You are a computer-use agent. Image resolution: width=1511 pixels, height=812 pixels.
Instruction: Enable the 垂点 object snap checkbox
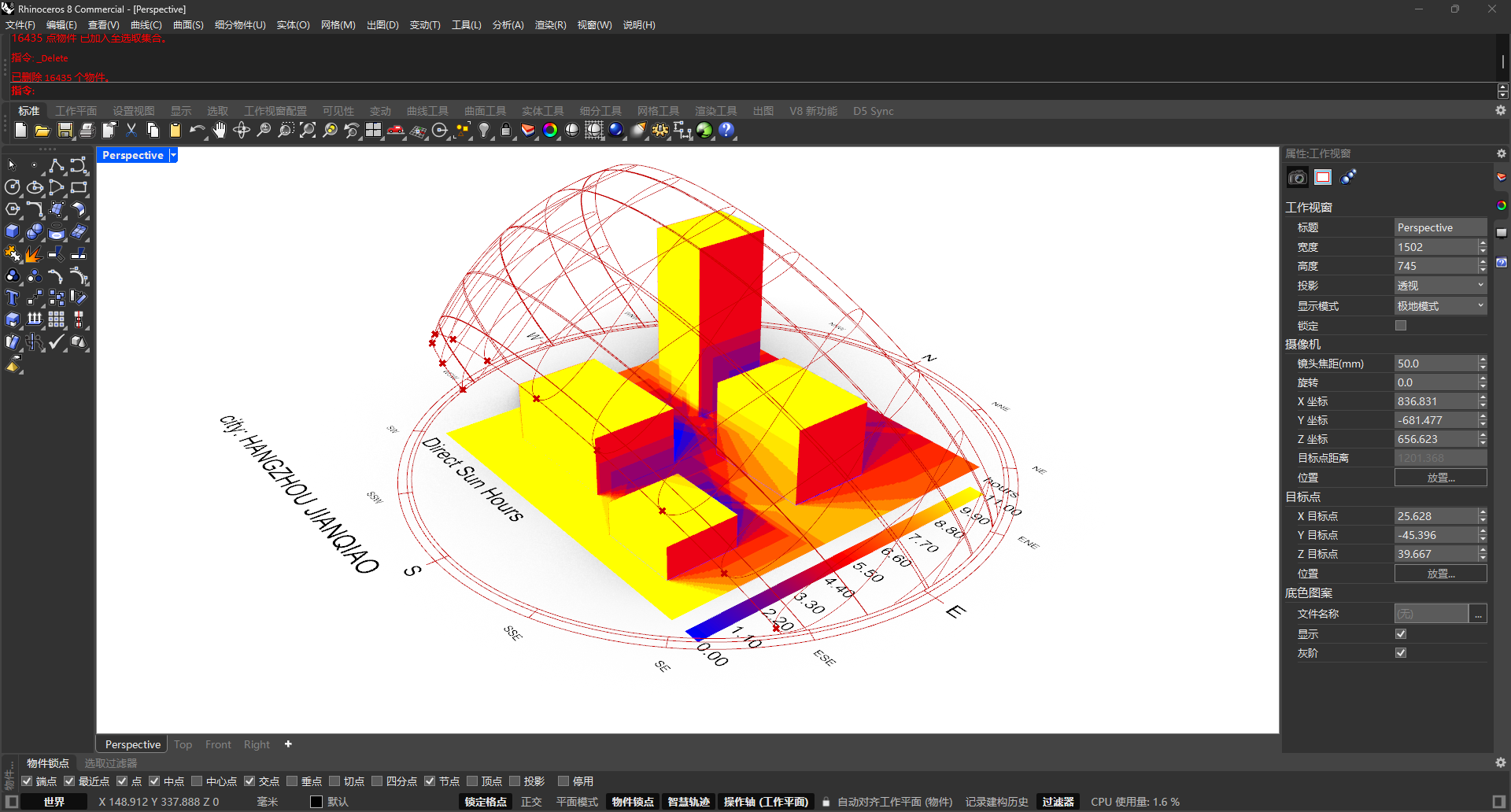[x=292, y=781]
